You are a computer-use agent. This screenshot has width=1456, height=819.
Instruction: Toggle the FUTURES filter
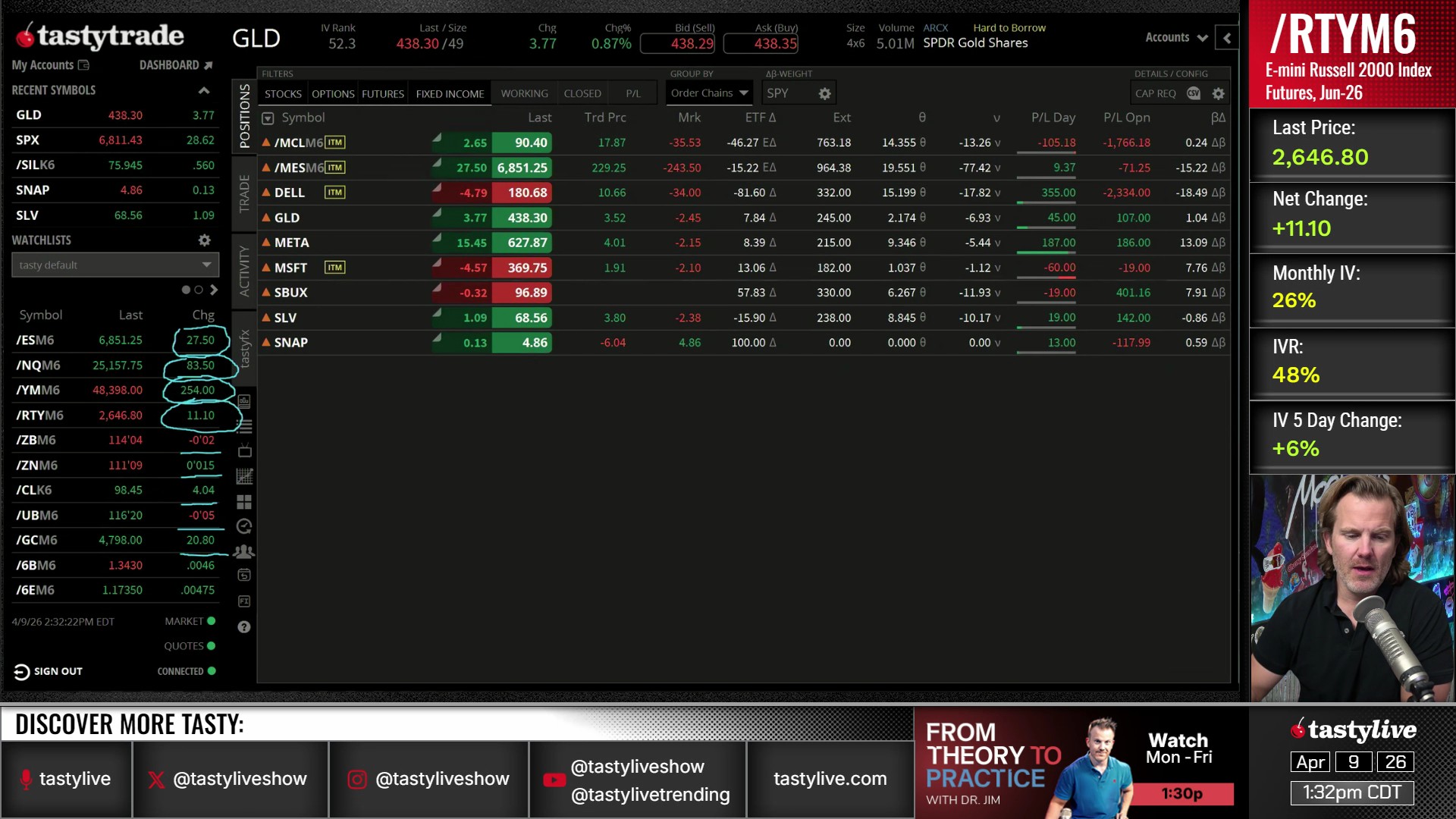point(382,93)
